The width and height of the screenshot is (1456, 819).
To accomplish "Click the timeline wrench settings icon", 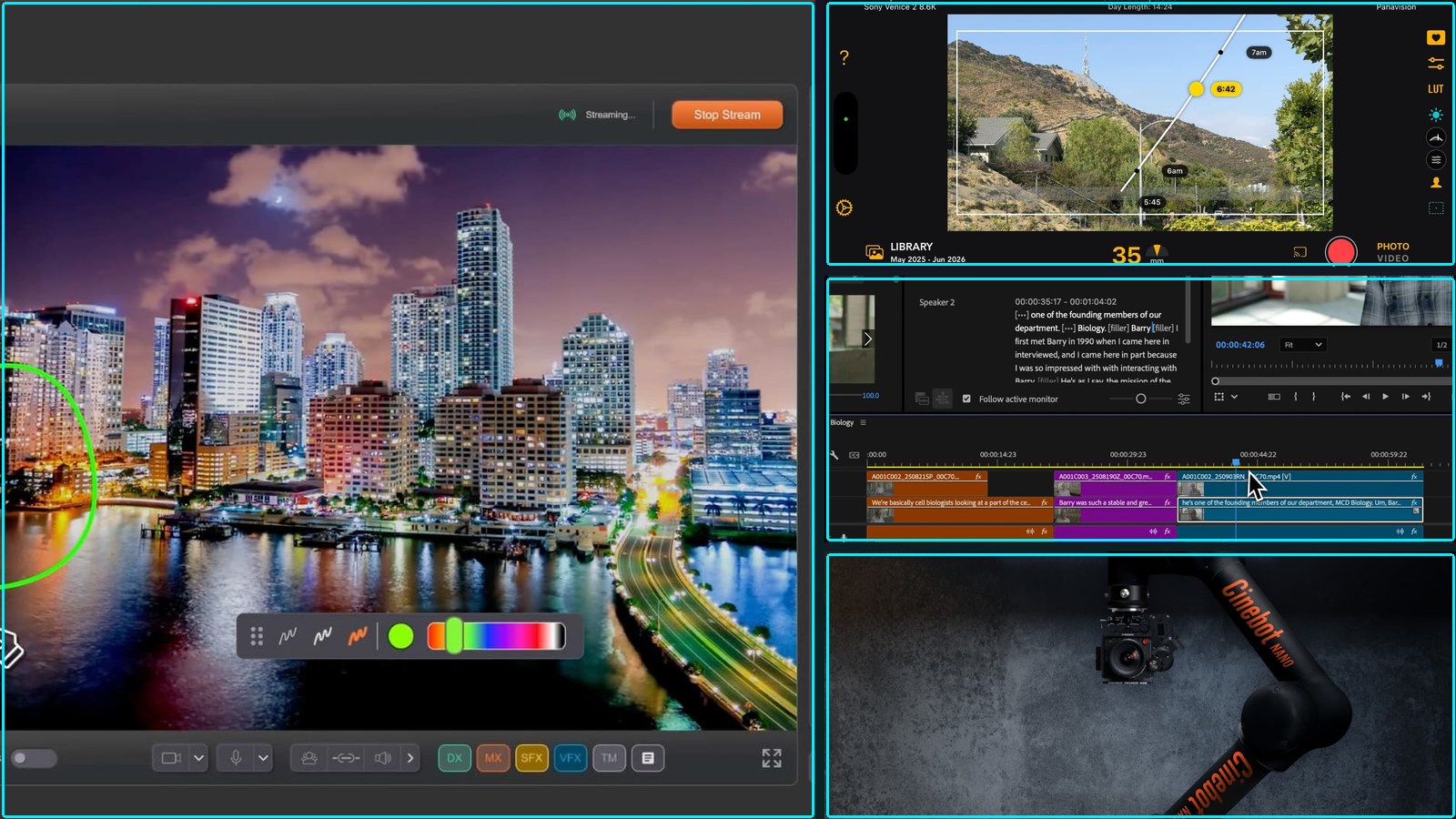I will 834,455.
